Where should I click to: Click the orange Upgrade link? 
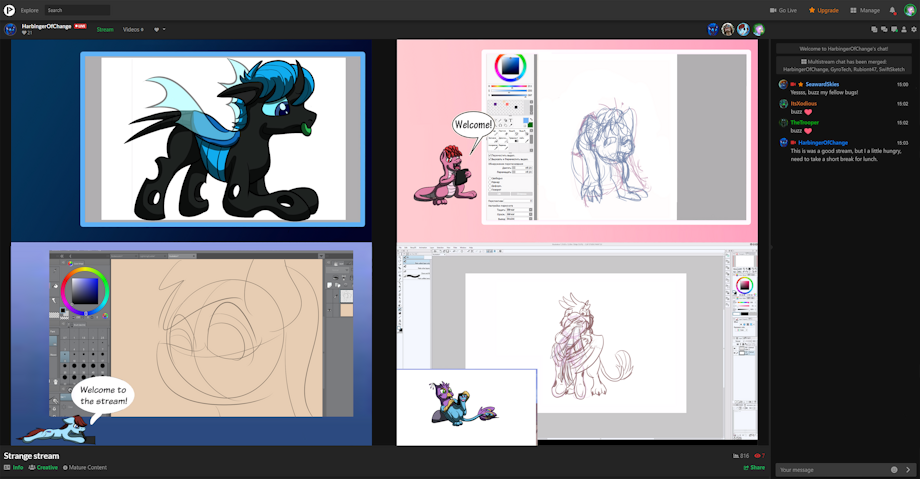tap(824, 11)
